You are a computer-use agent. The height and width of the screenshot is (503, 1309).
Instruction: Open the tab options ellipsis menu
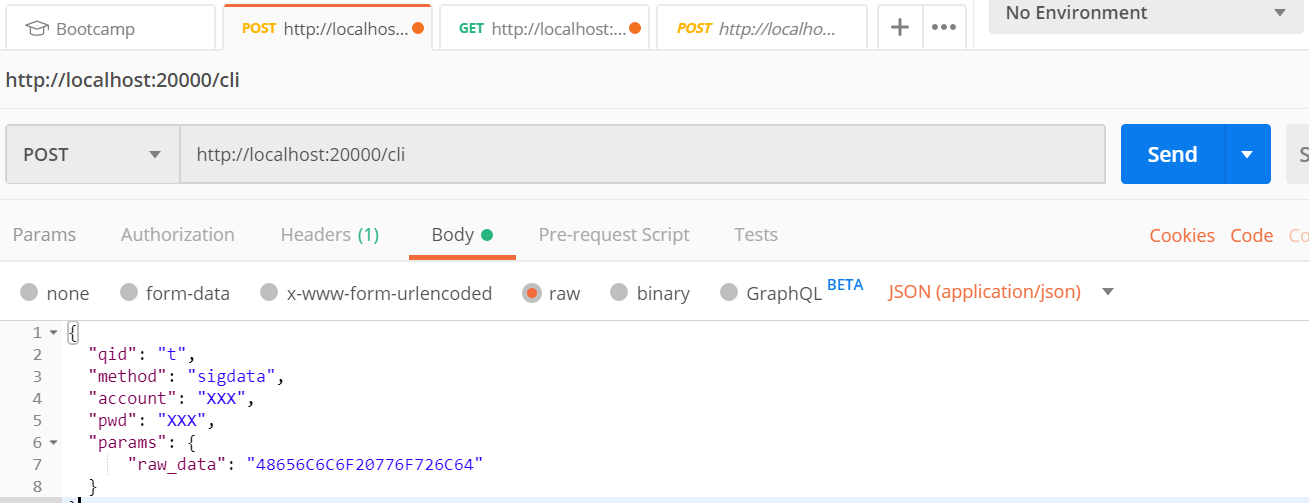(944, 28)
